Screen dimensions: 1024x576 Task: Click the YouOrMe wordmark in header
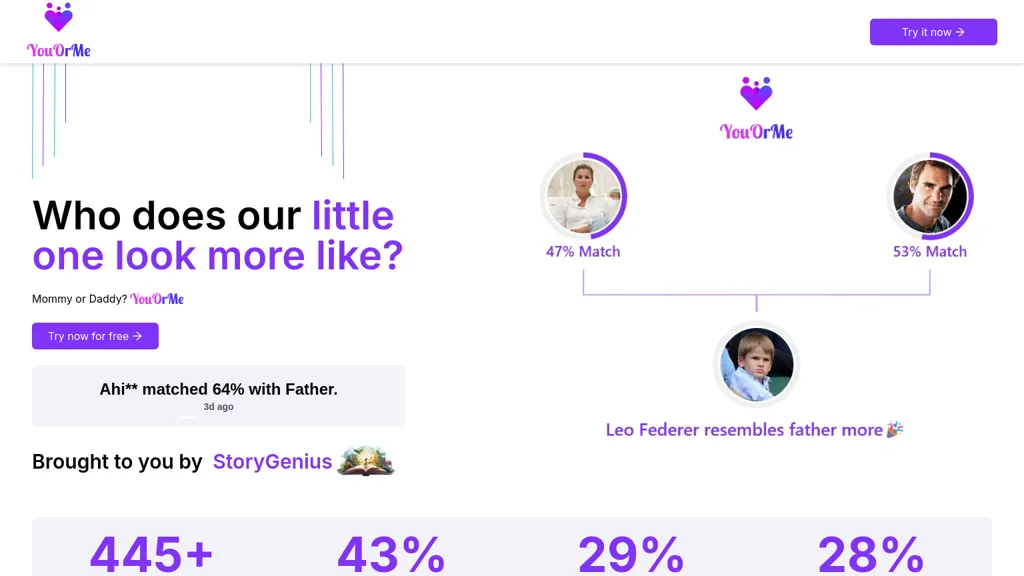(x=59, y=50)
